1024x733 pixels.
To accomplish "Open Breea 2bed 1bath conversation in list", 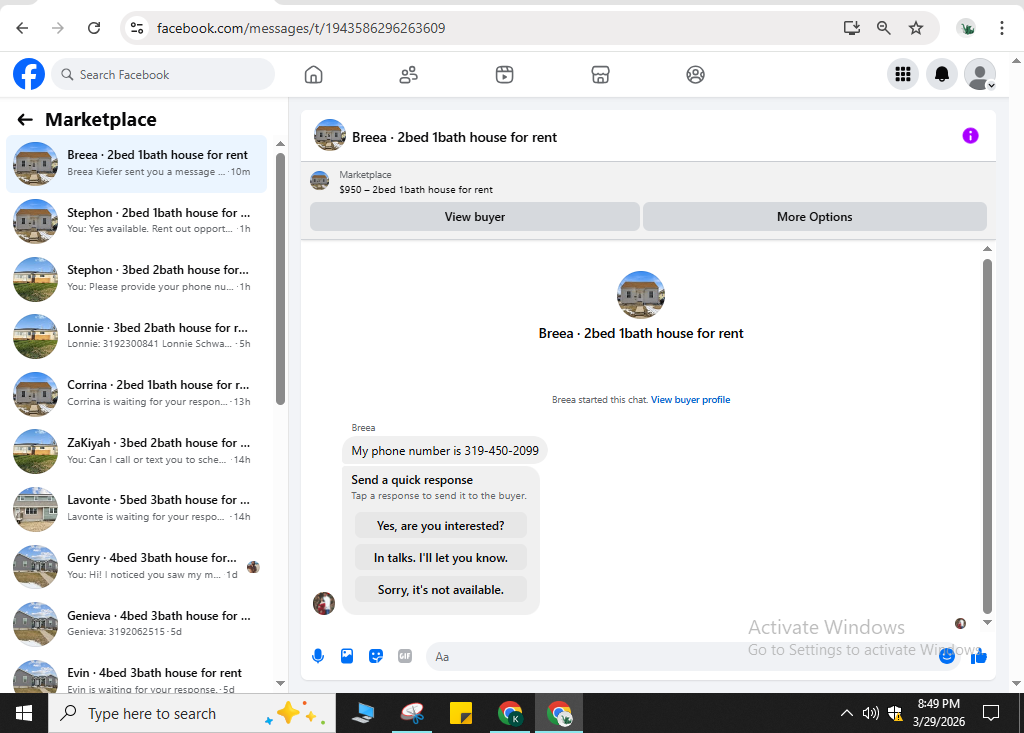I will tap(136, 163).
